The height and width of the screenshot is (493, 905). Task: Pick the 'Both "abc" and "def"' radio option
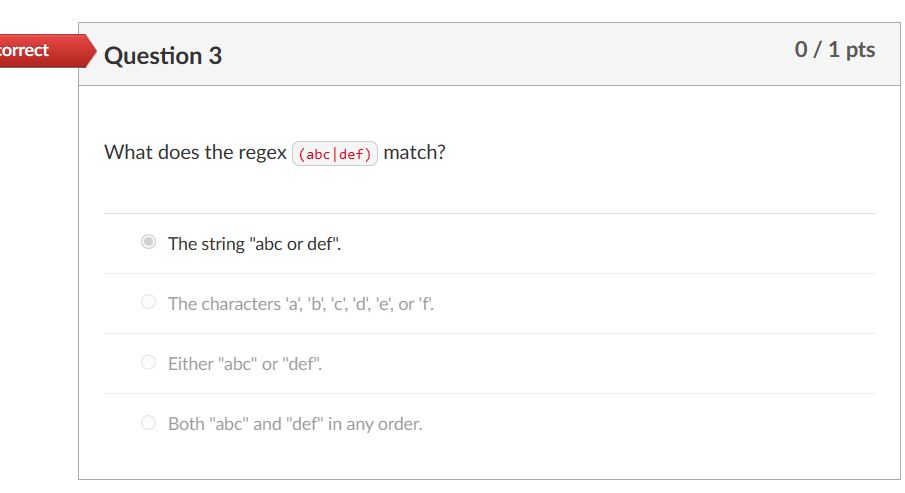tap(148, 423)
